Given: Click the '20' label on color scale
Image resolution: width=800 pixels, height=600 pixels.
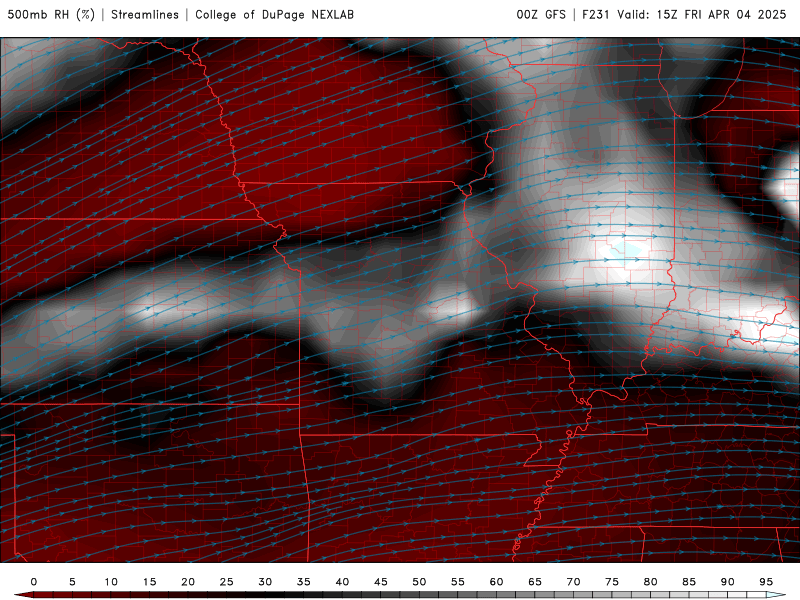Looking at the screenshot, I should pyautogui.click(x=188, y=582).
